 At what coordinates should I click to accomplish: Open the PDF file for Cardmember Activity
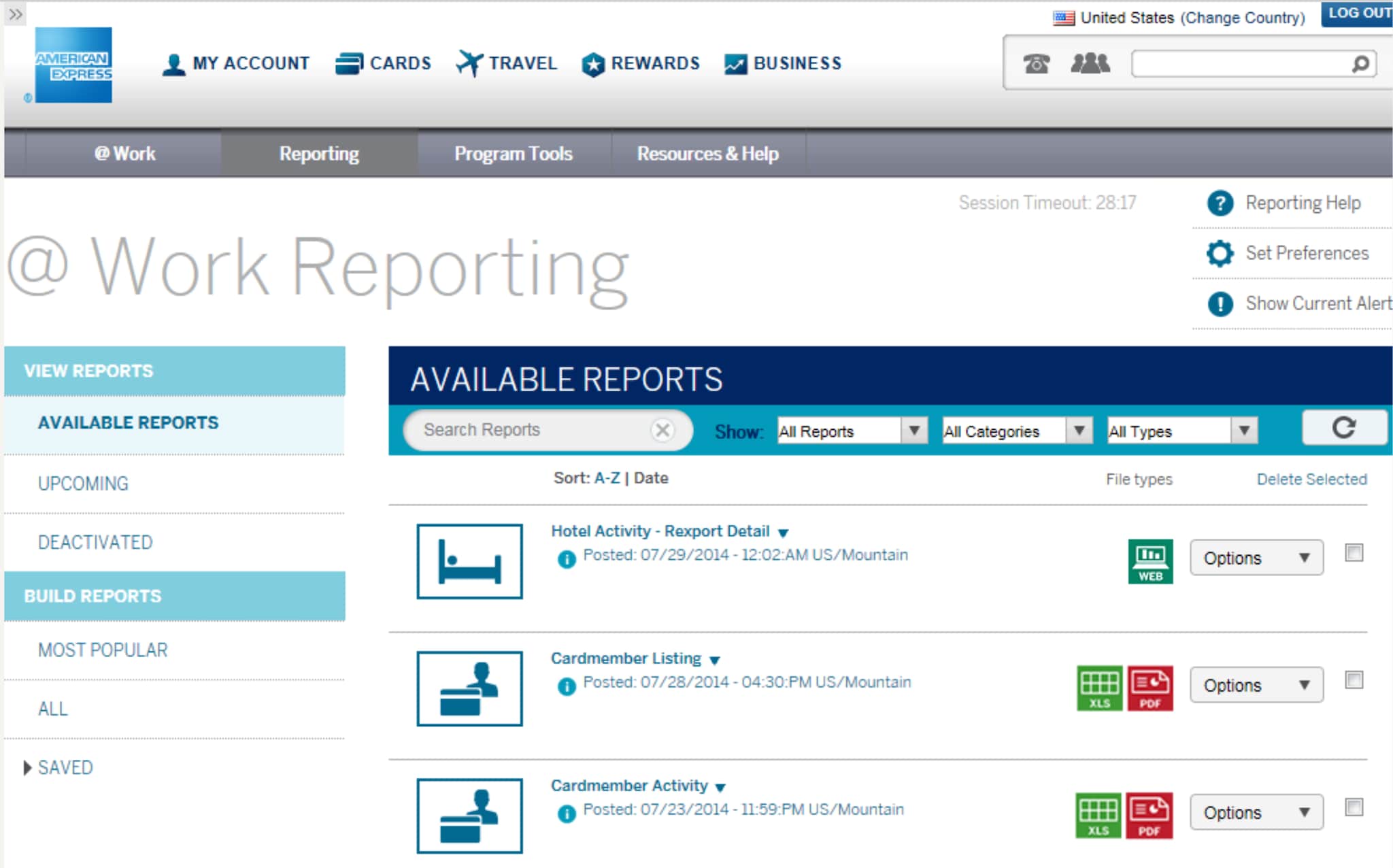pyautogui.click(x=1151, y=814)
